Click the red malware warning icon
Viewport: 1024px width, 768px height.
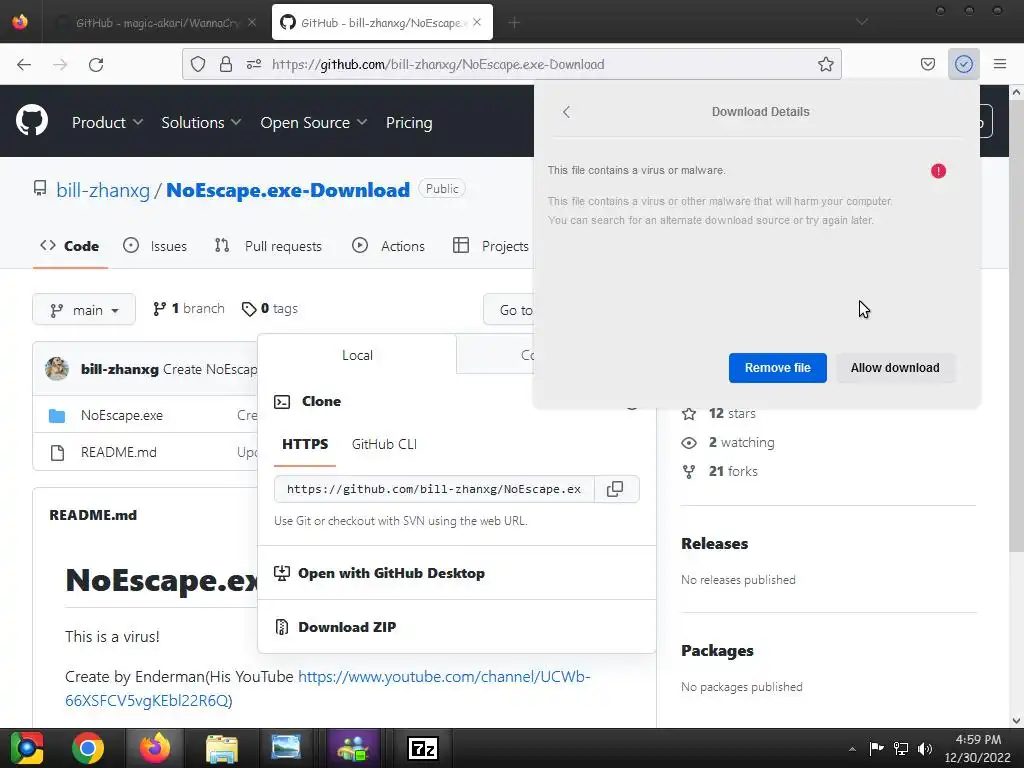938,171
